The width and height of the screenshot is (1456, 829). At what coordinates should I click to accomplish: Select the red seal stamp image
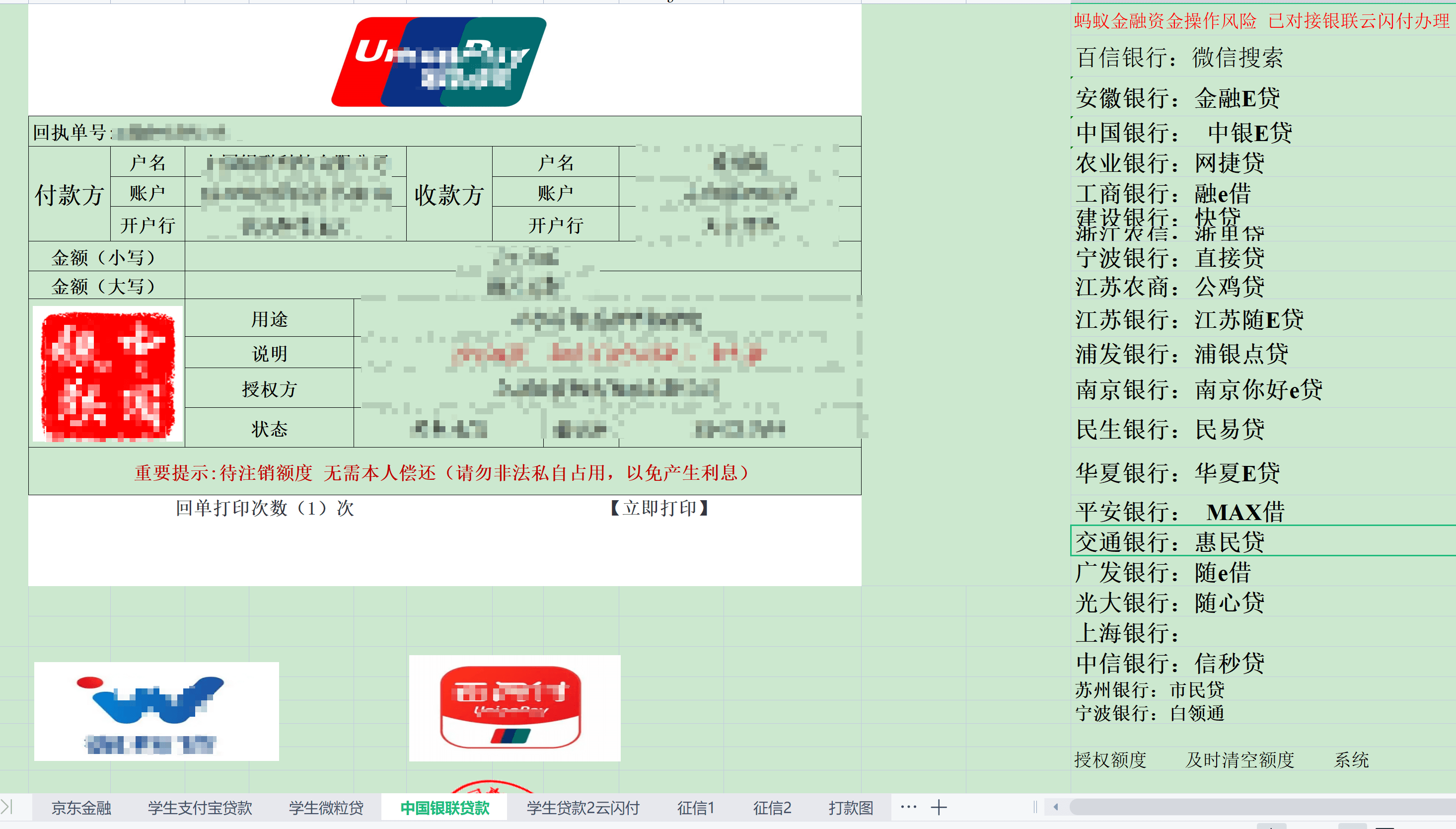coord(108,374)
